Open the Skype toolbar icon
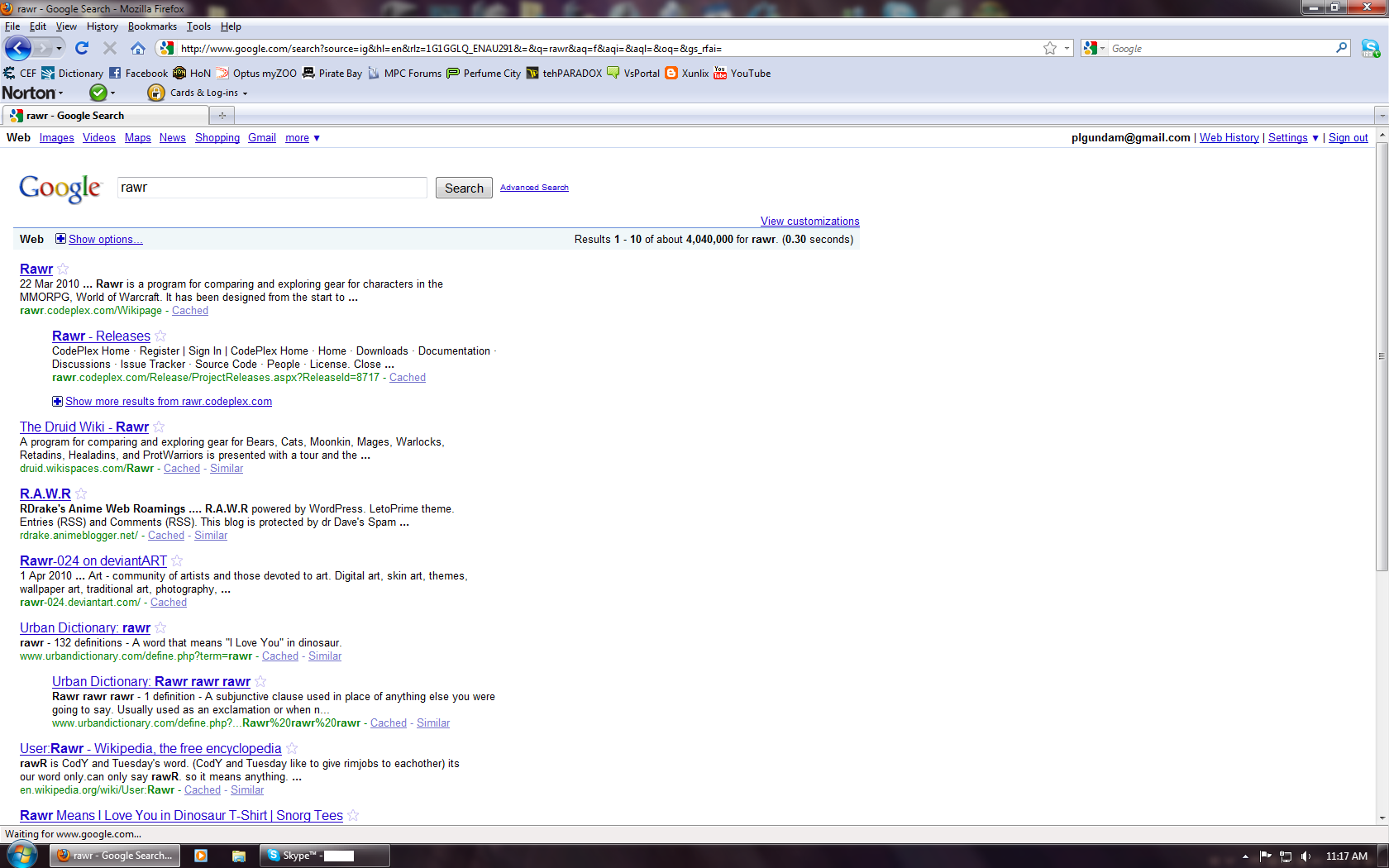The image size is (1389, 868). point(1370,48)
